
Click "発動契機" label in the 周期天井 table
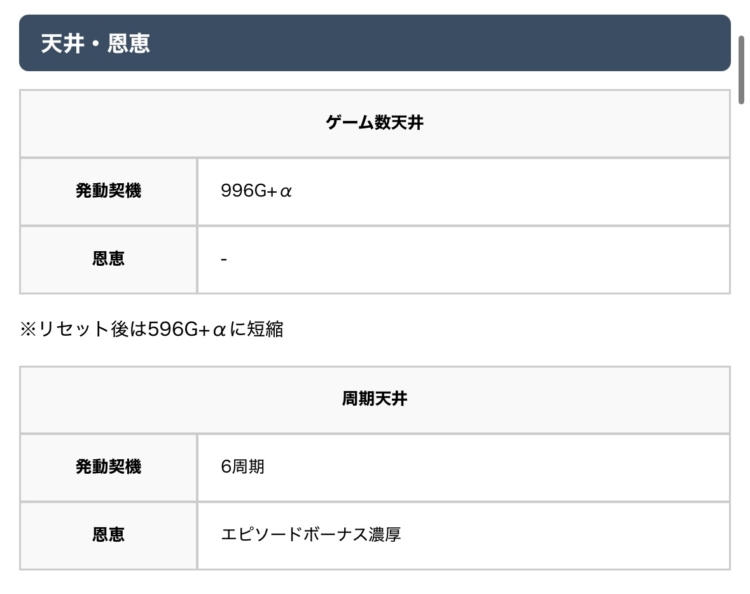point(108,467)
